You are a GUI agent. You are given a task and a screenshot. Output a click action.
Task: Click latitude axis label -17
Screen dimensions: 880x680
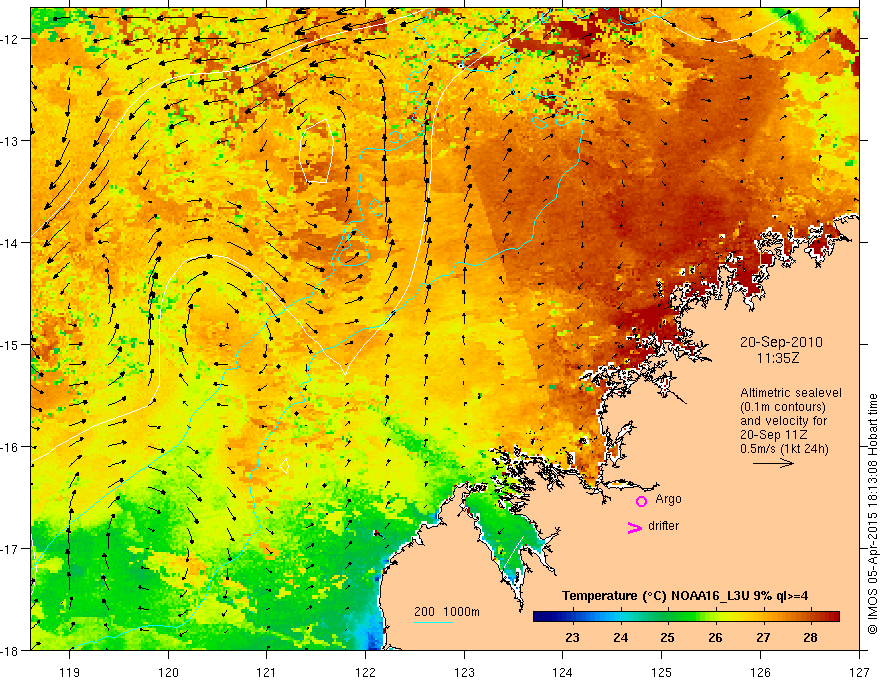click(10, 549)
